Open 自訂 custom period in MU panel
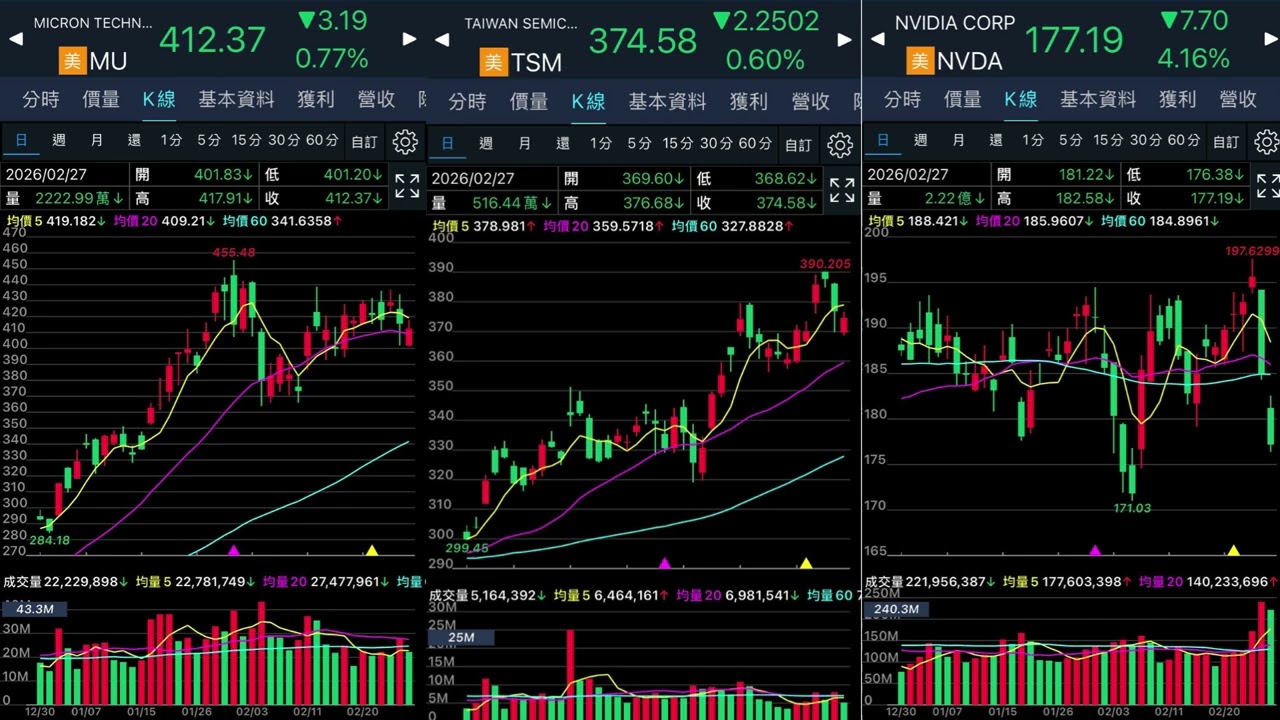1280x720 pixels. pyautogui.click(x=364, y=142)
